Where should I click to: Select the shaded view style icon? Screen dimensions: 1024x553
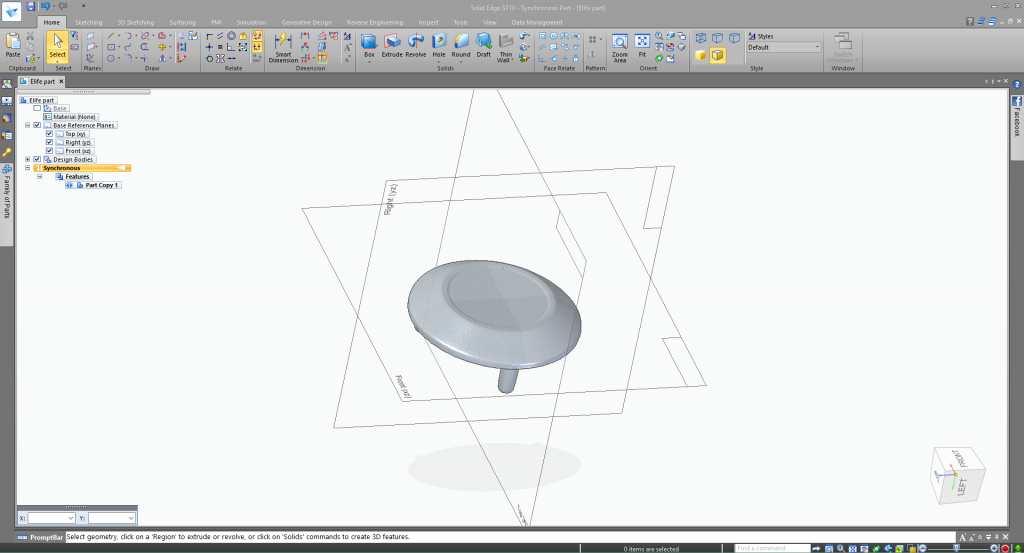click(701, 55)
